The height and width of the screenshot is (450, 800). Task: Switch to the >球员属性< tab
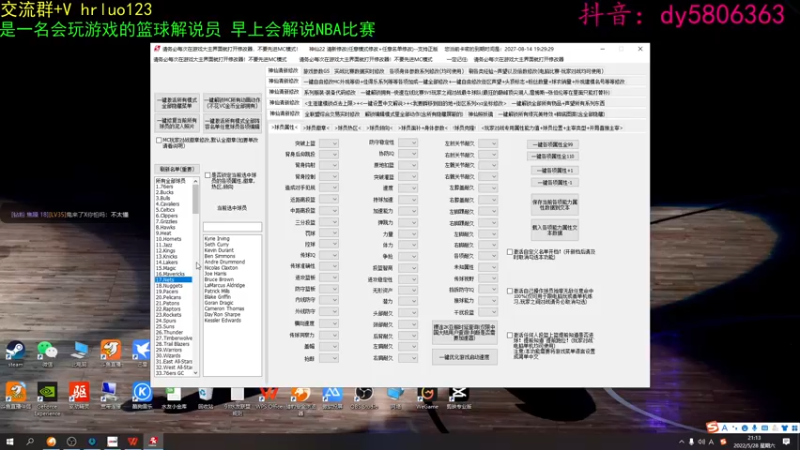[284, 127]
